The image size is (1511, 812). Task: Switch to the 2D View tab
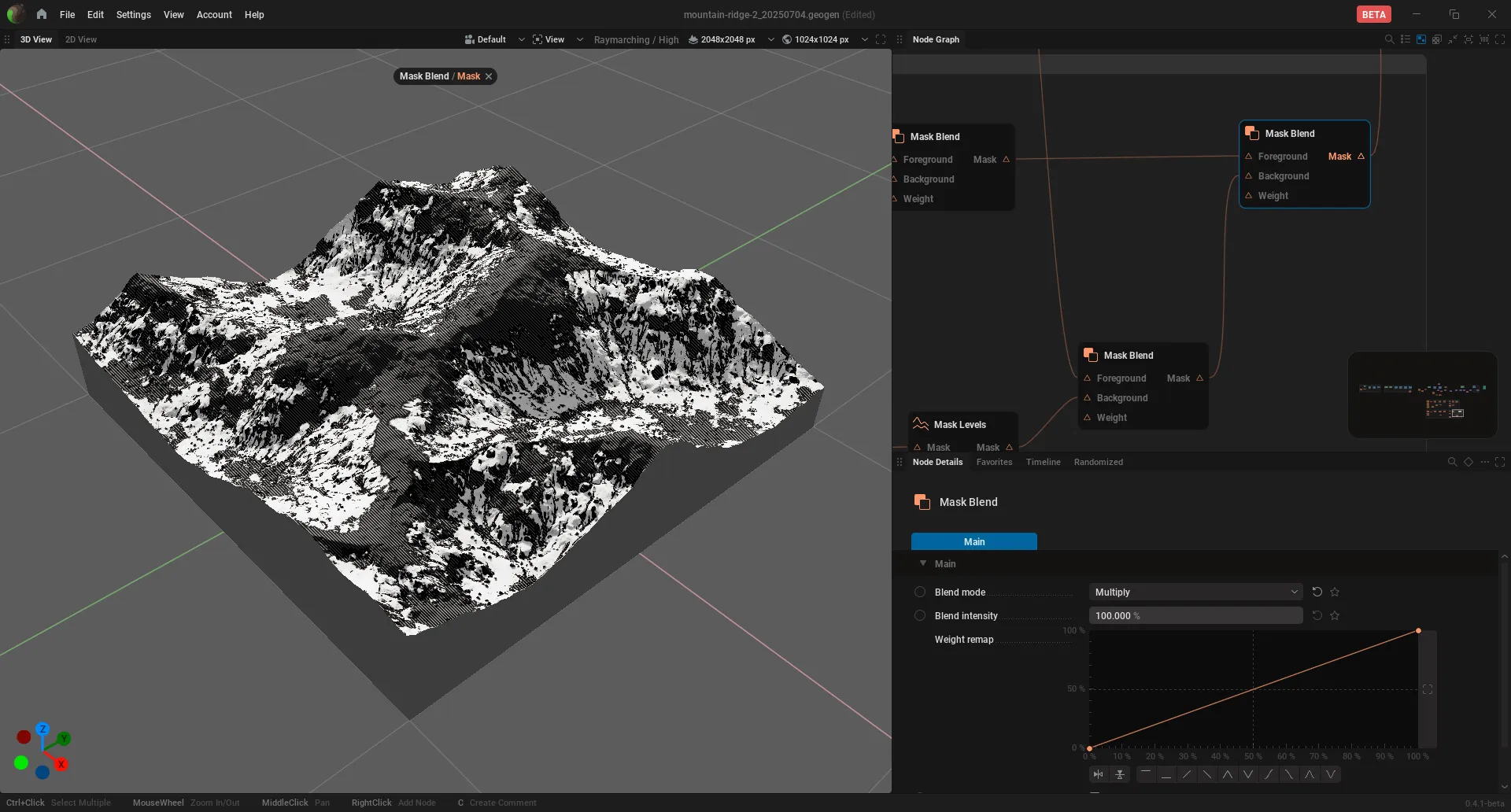click(81, 39)
